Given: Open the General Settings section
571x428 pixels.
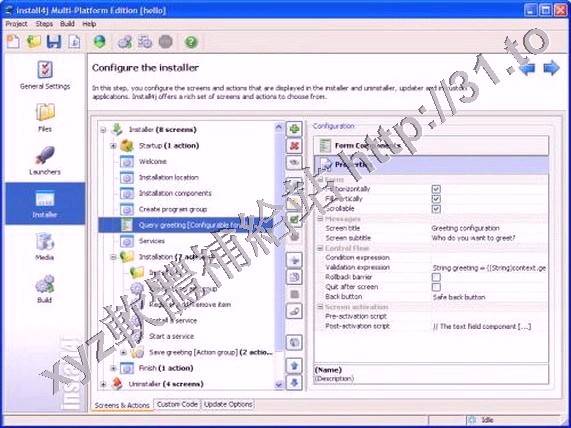Looking at the screenshot, I should (x=45, y=75).
